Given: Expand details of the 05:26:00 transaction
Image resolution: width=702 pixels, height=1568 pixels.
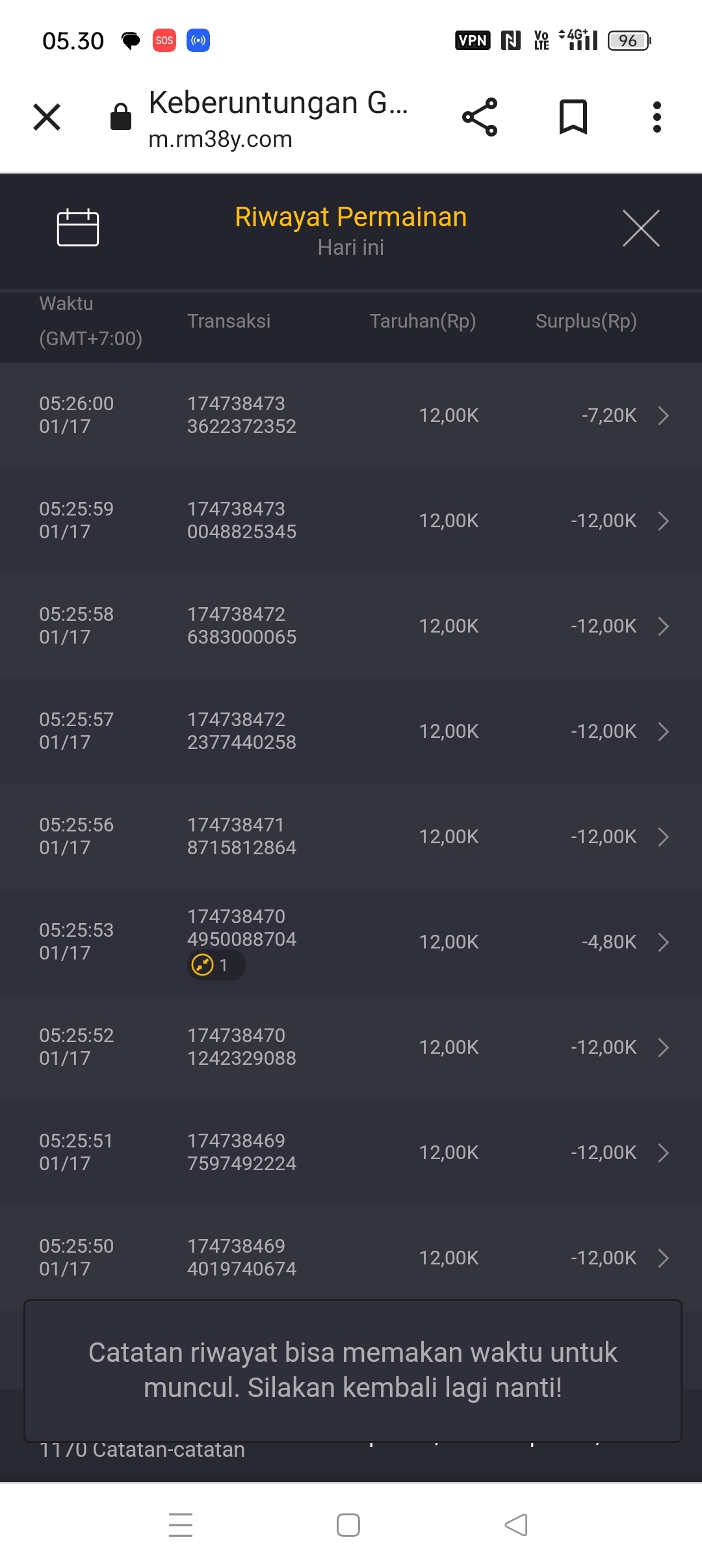Looking at the screenshot, I should (x=663, y=415).
